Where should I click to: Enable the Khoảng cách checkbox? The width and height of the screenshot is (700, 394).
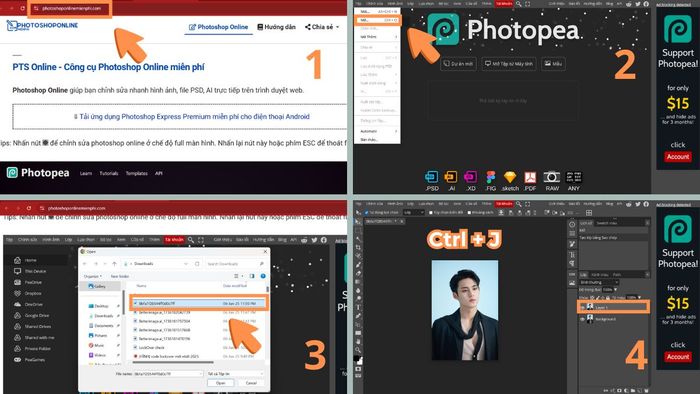point(469,212)
